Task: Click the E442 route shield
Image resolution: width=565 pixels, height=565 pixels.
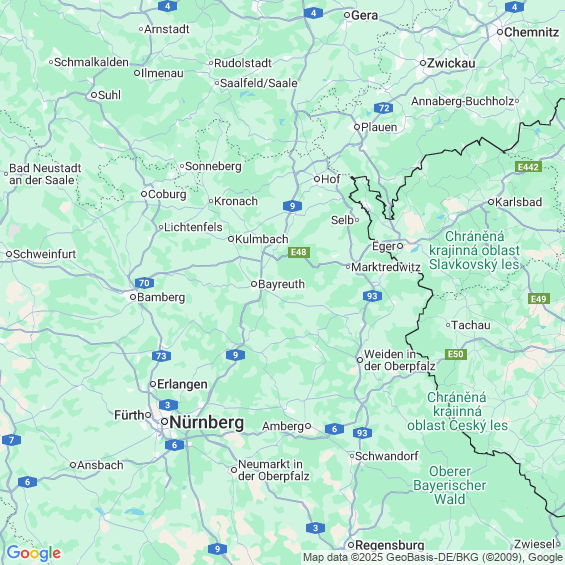Action: pyautogui.click(x=528, y=167)
